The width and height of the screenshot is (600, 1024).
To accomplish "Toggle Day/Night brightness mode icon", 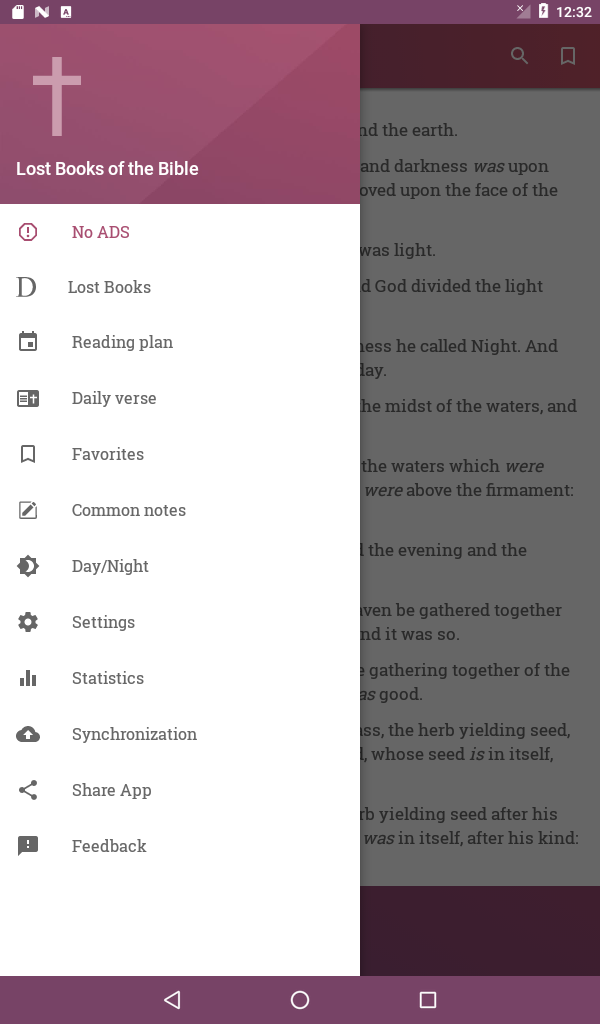I will pos(28,566).
